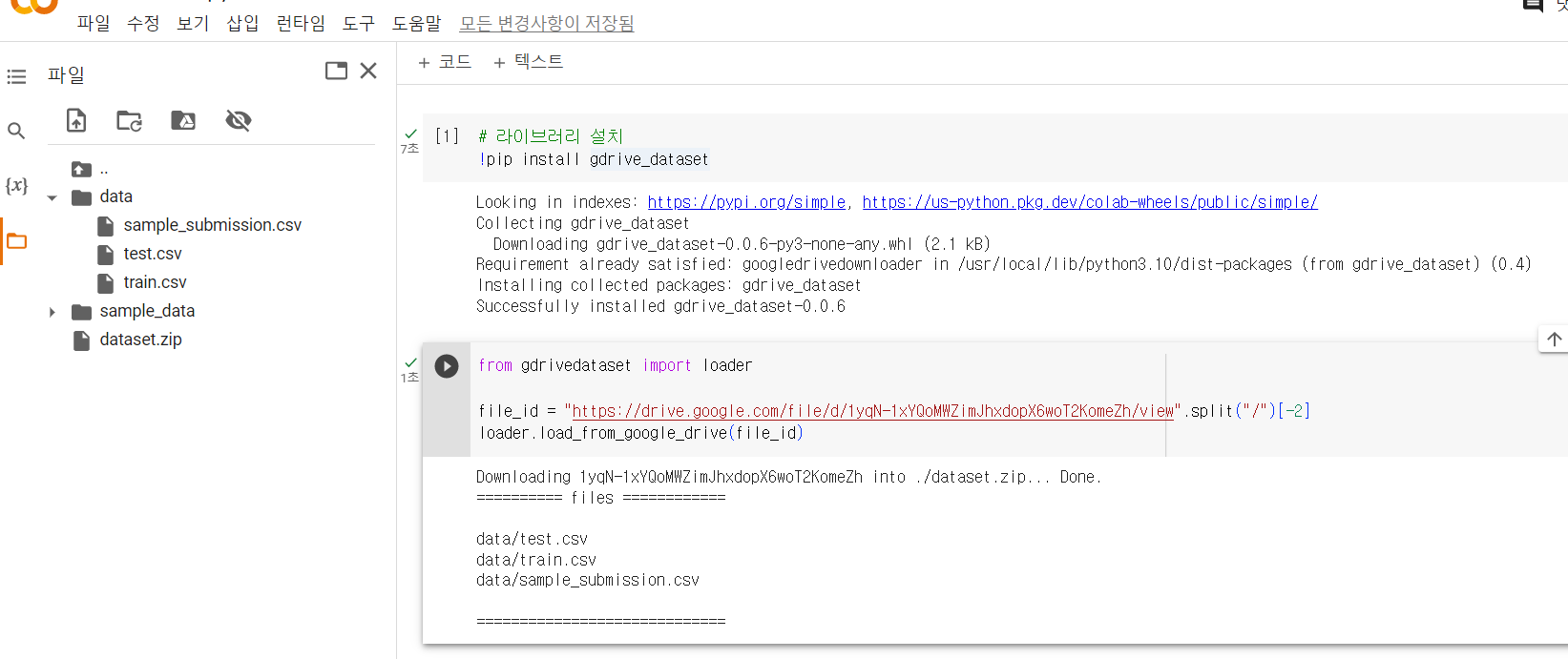The image size is (1568, 659).
Task: Run the gdrivedataset loader cell
Action: pos(447,366)
